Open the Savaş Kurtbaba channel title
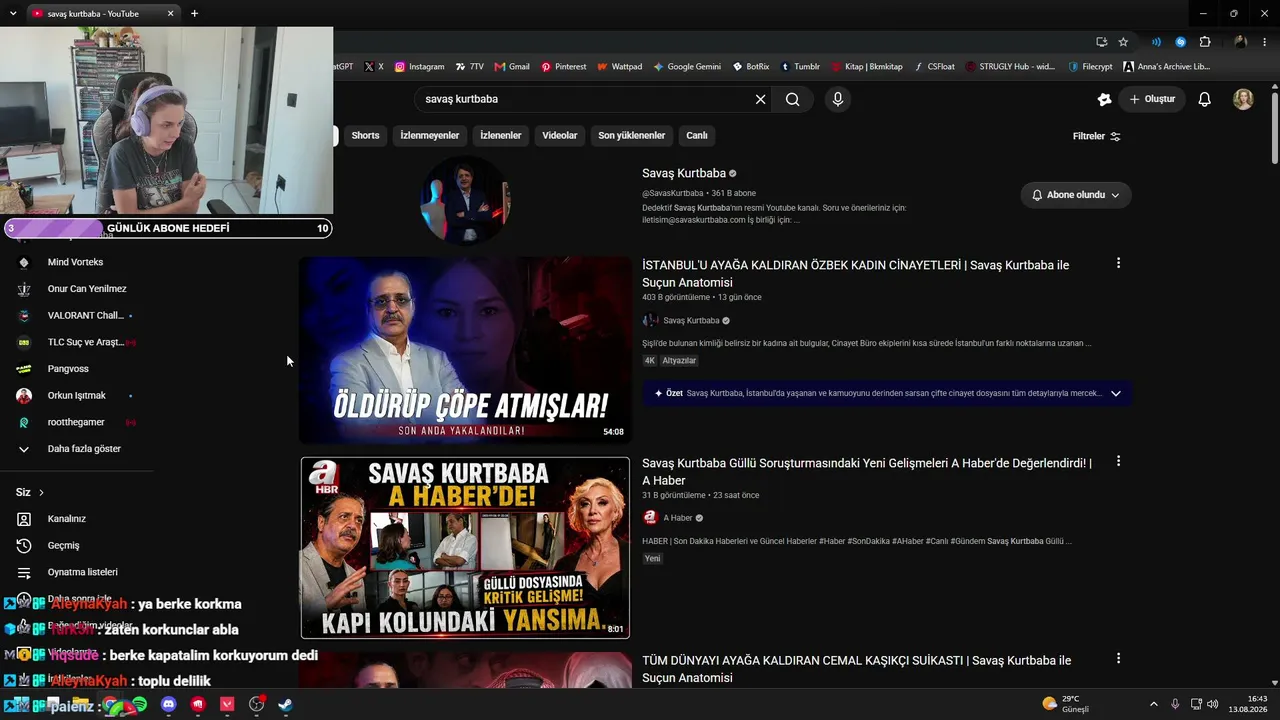 pos(684,173)
